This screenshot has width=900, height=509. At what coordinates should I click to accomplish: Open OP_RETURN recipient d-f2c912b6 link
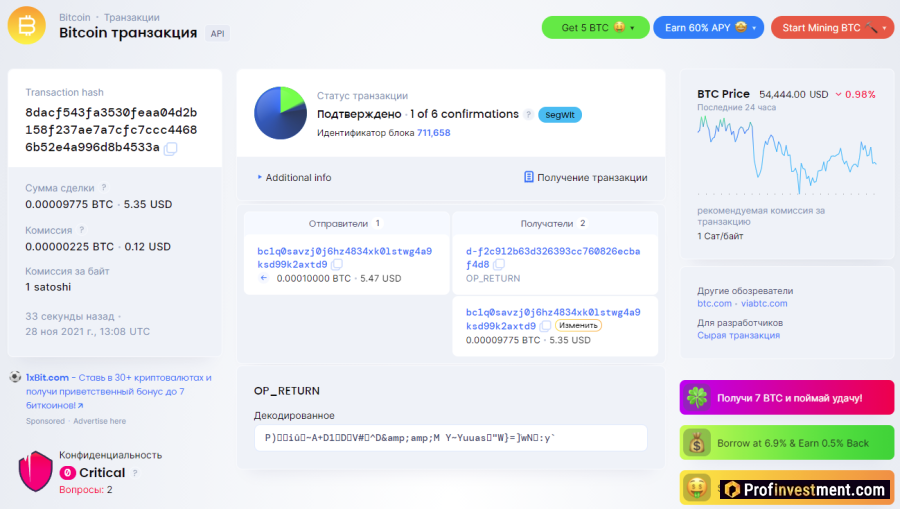553,258
